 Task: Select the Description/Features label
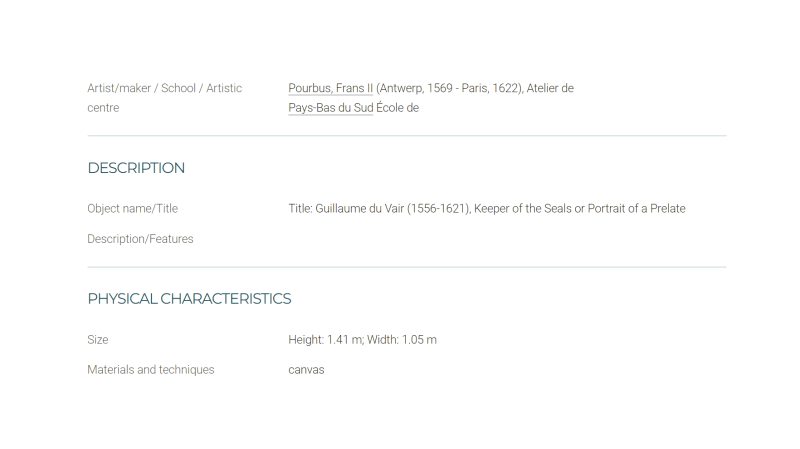pos(140,239)
